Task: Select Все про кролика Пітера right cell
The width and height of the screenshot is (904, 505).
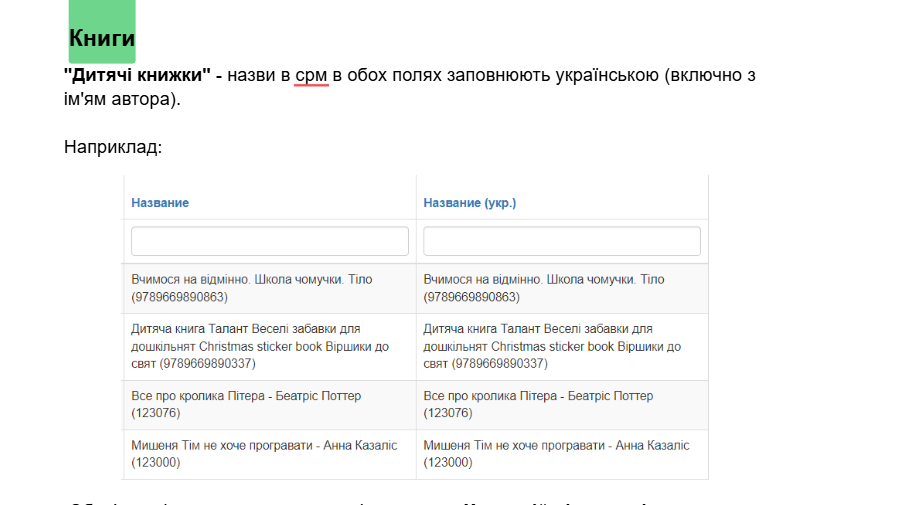Action: click(x=562, y=405)
